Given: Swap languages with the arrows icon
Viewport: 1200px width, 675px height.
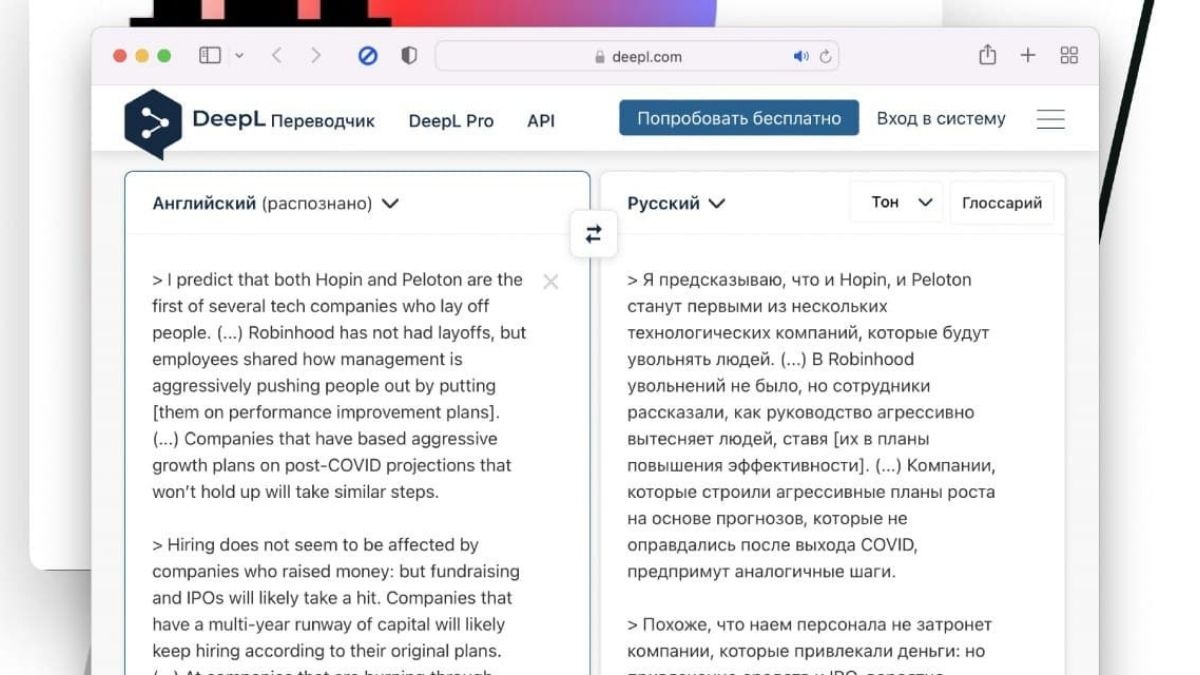Looking at the screenshot, I should pos(594,234).
